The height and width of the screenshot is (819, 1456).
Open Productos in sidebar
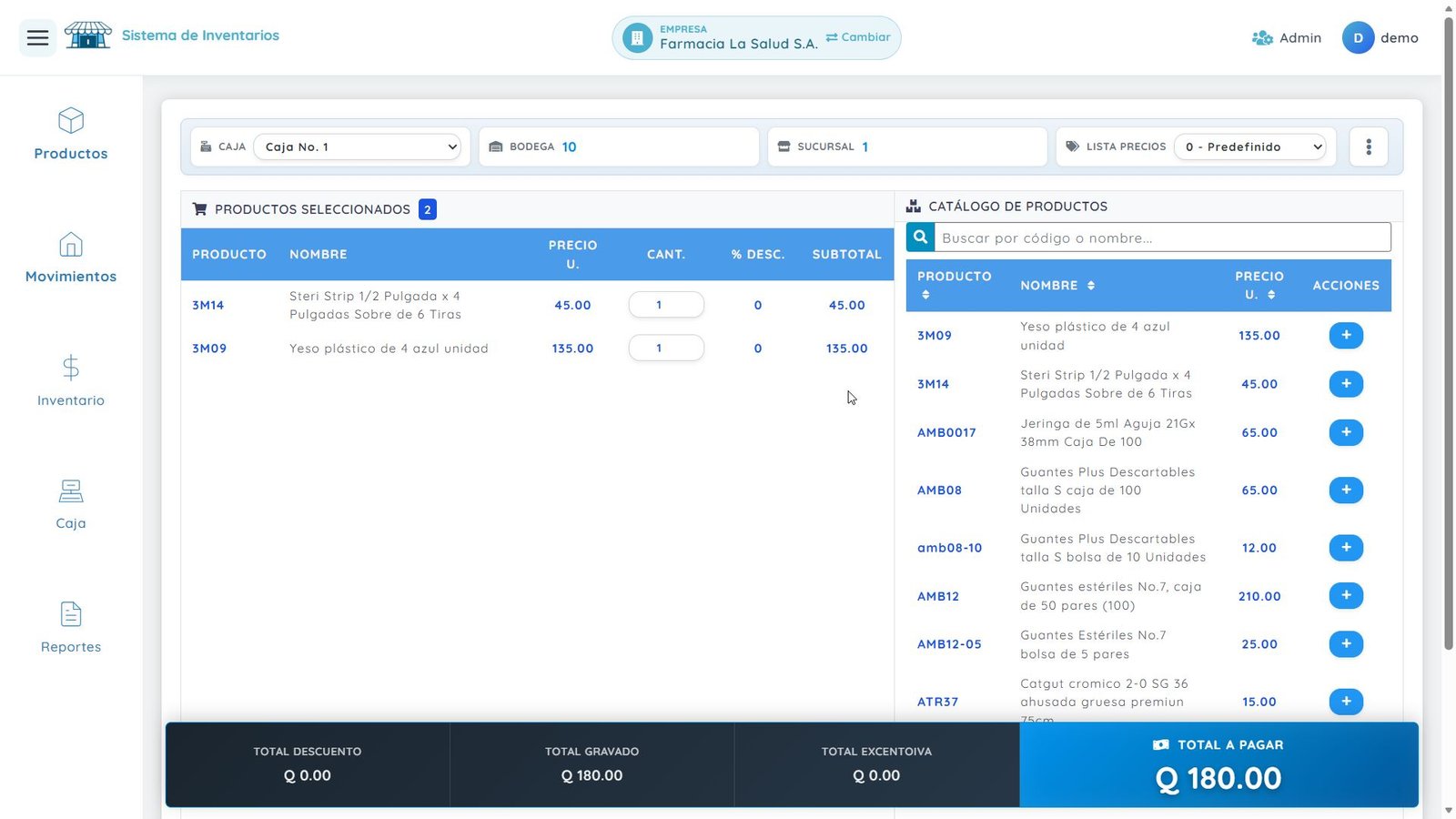[x=71, y=134]
